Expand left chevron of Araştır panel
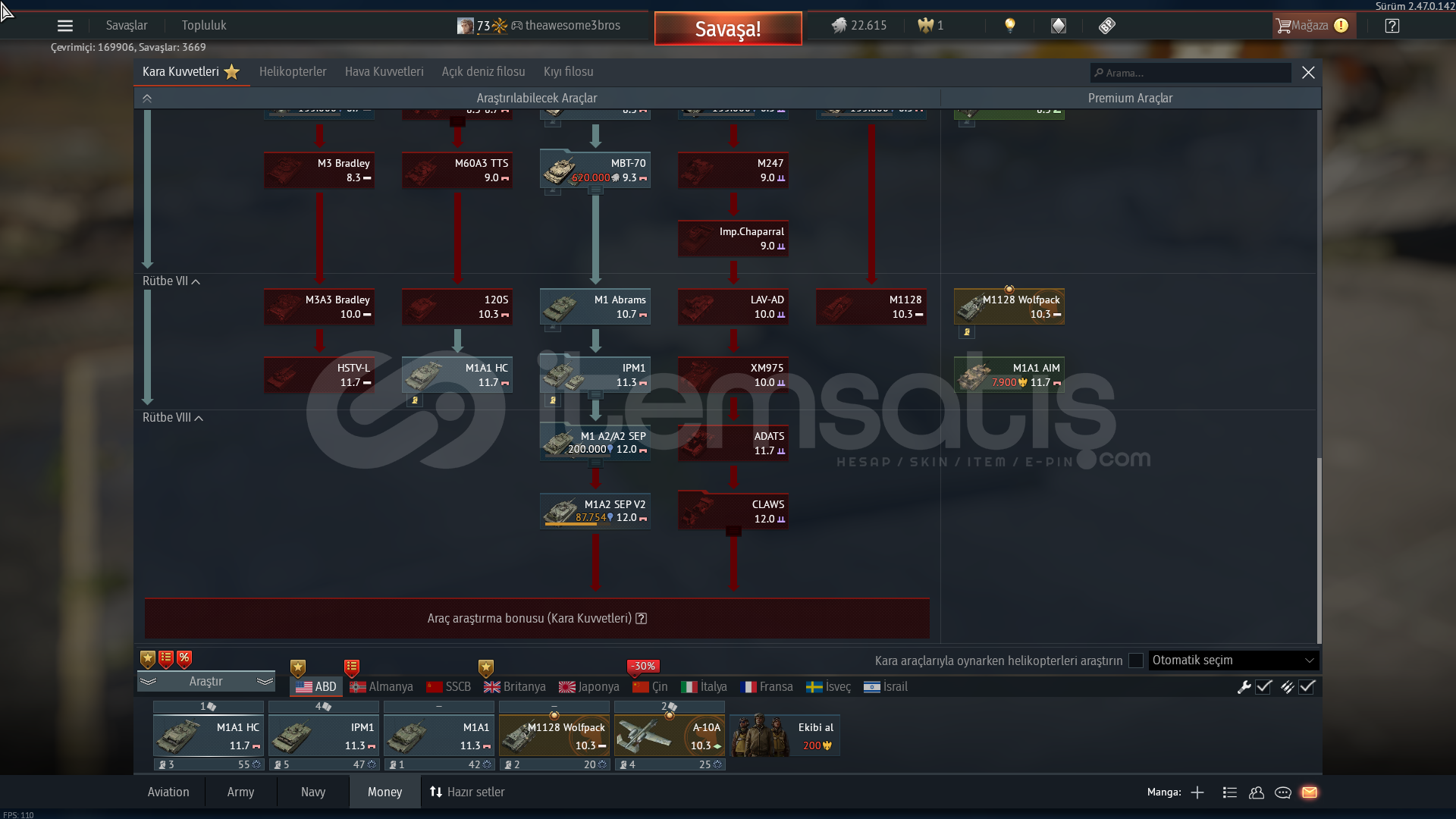The width and height of the screenshot is (1456, 819). [x=148, y=682]
